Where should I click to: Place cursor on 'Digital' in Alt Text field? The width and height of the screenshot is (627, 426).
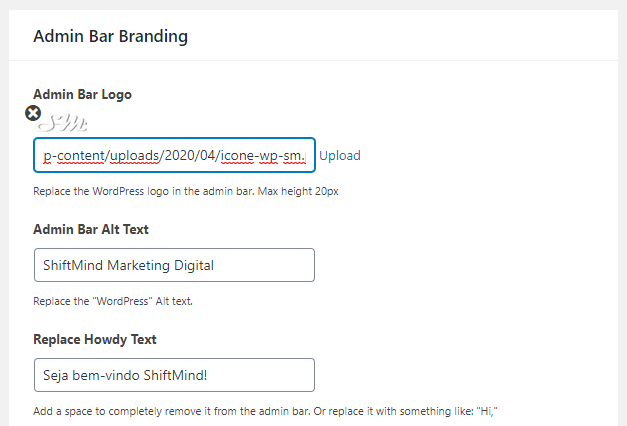coord(191,265)
